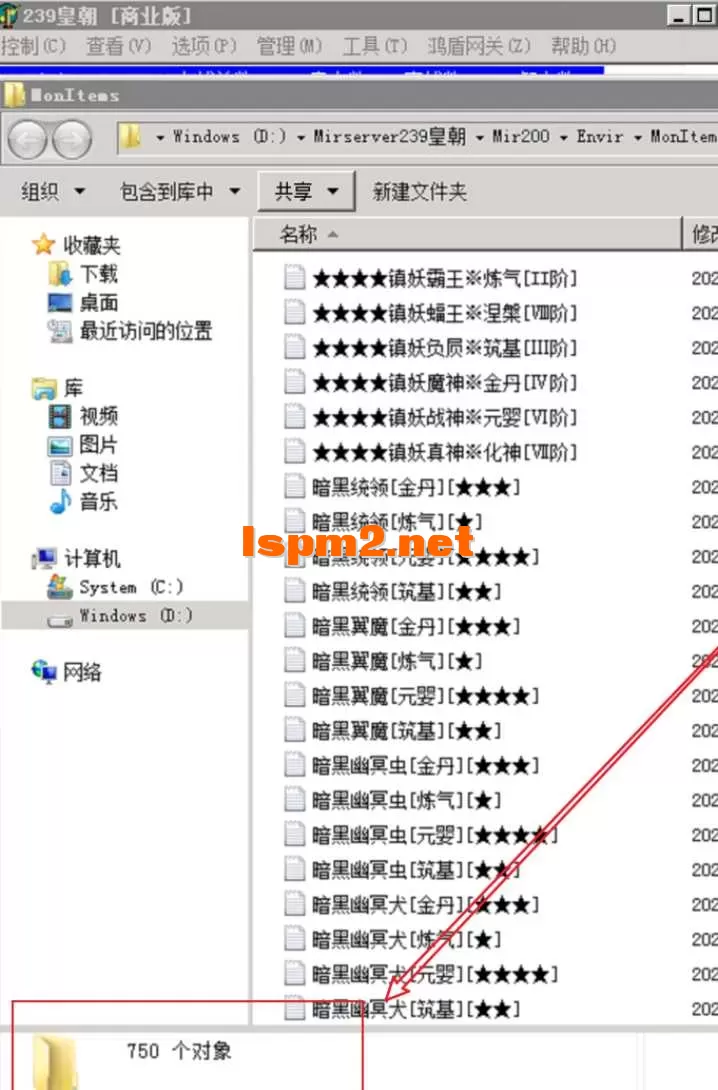The image size is (718, 1090).
Task: Go back with the Explorer back arrow
Action: [x=27, y=139]
